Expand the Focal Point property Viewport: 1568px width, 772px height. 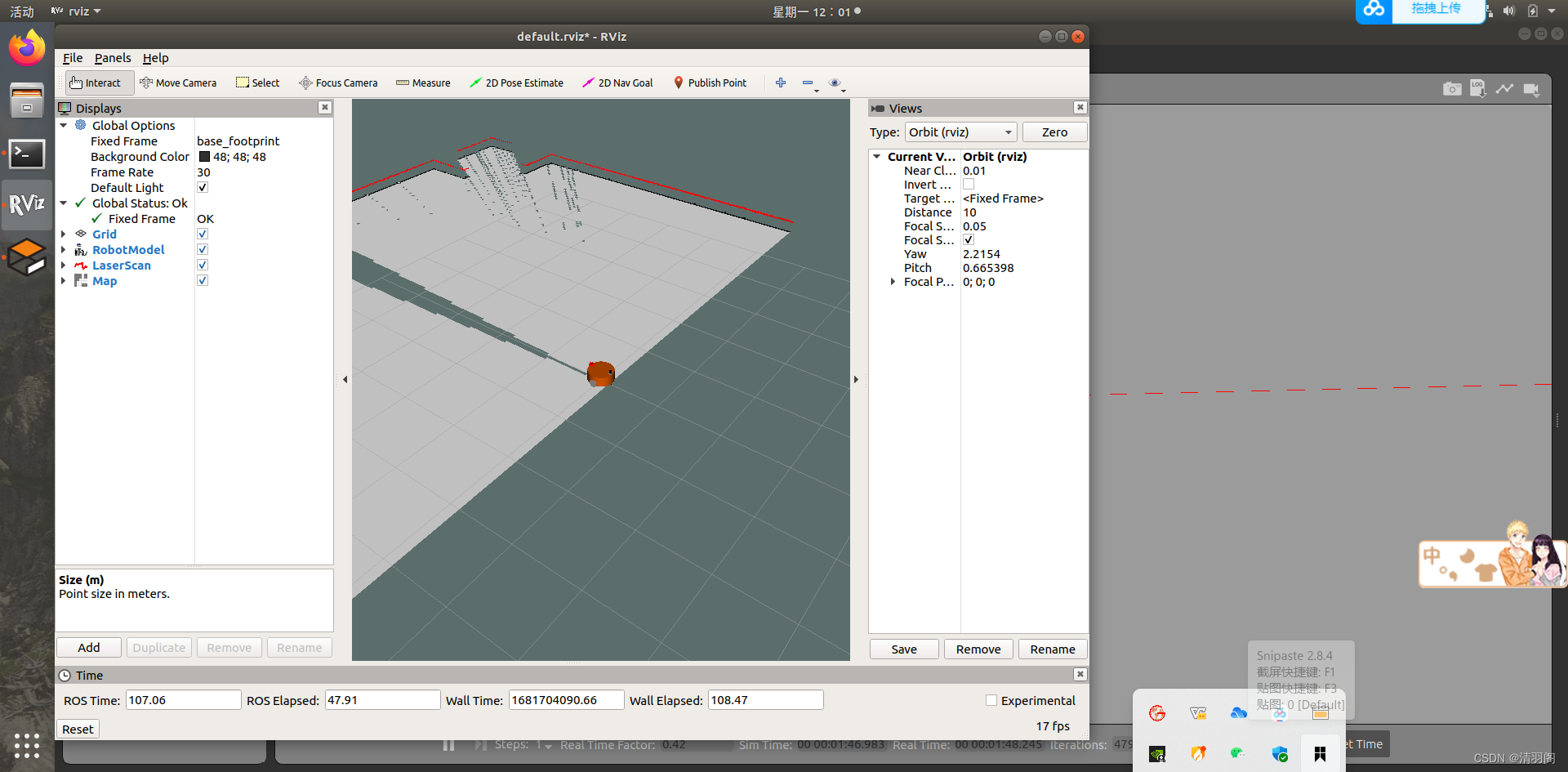coord(893,281)
